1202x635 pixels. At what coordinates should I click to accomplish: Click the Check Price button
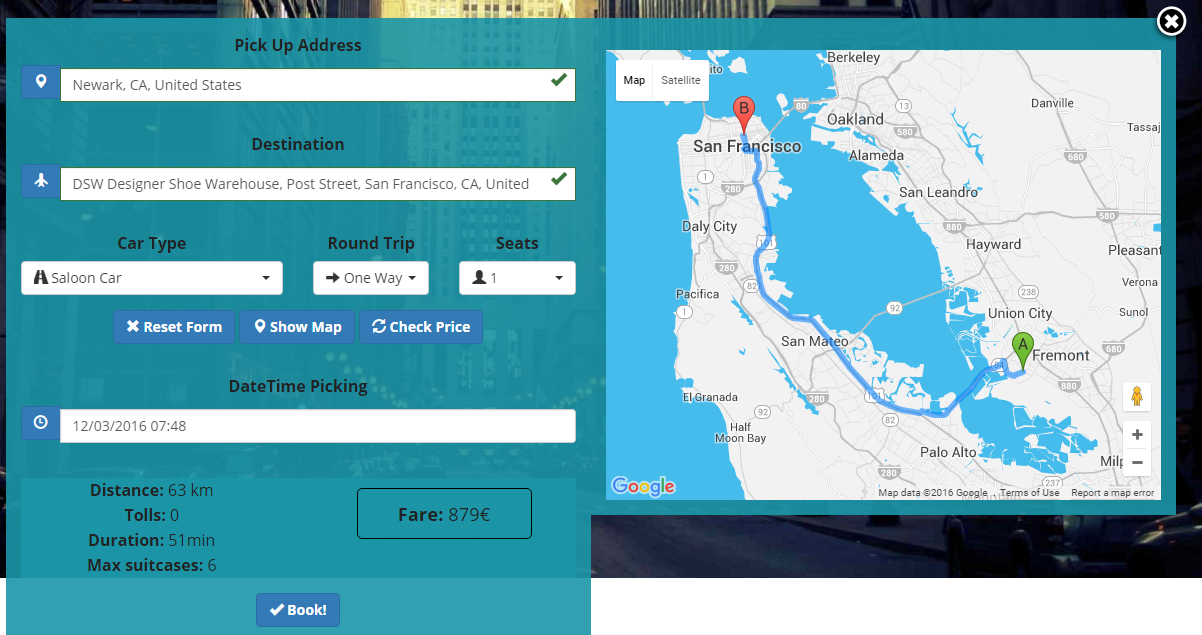coord(421,327)
